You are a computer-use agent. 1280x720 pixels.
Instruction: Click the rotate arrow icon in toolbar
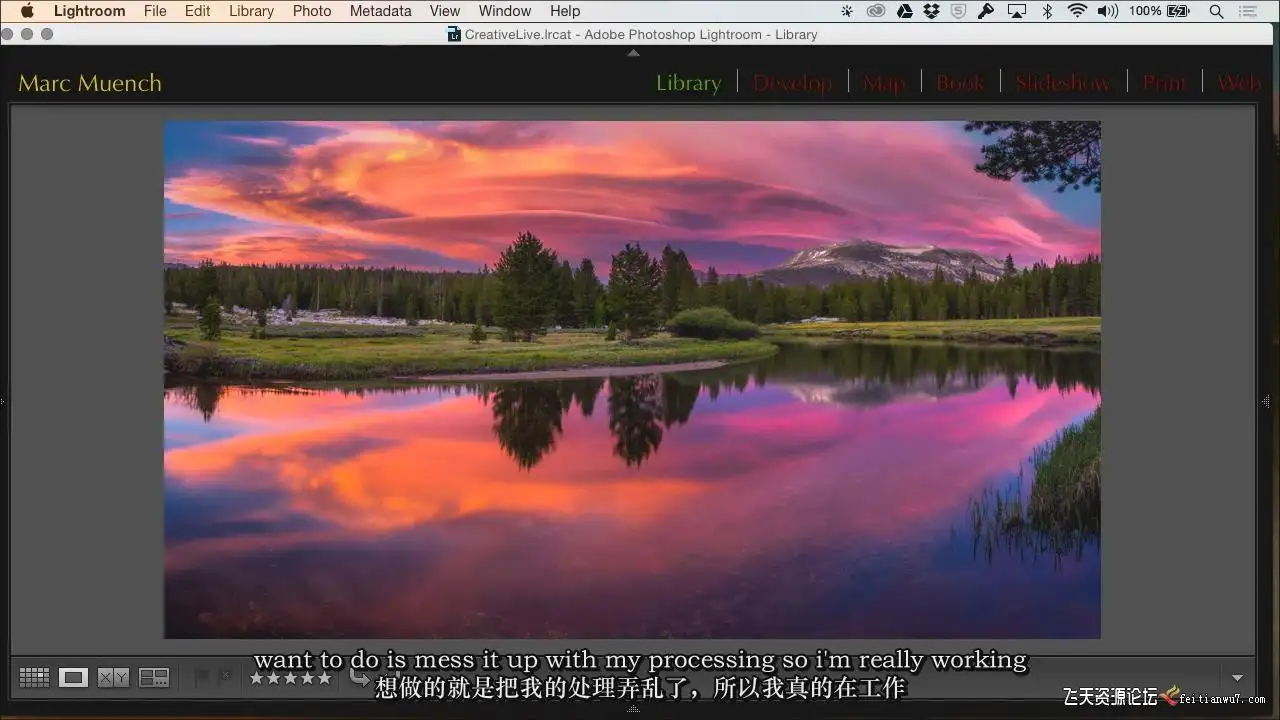click(x=359, y=678)
